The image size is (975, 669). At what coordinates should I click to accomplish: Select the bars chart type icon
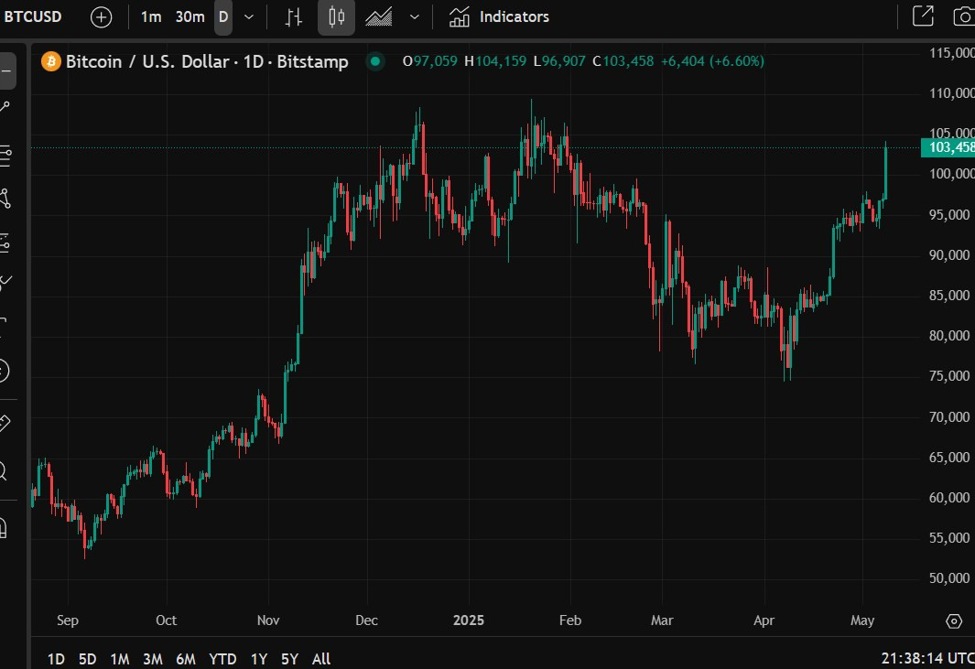[x=293, y=17]
